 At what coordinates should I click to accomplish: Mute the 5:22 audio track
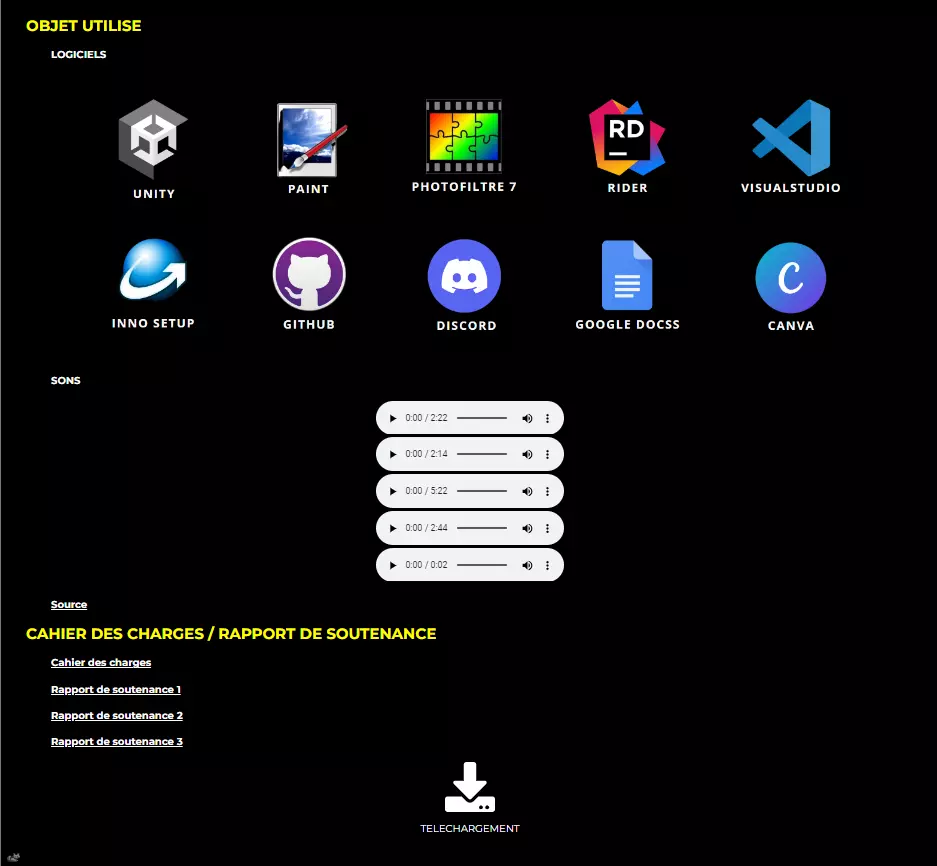pyautogui.click(x=527, y=491)
